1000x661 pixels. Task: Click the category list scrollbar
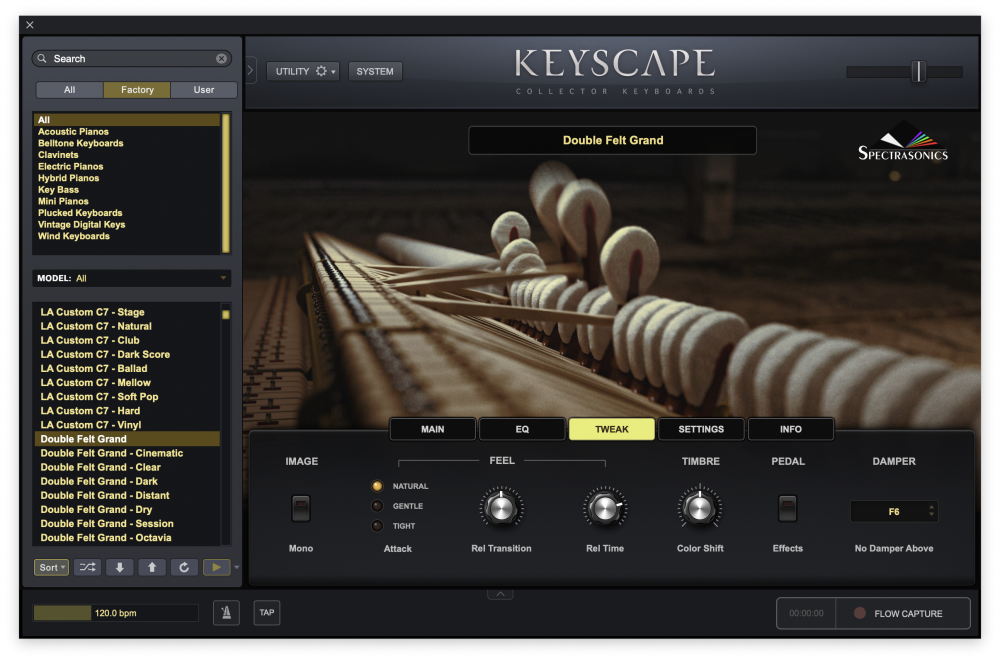pyautogui.click(x=225, y=183)
